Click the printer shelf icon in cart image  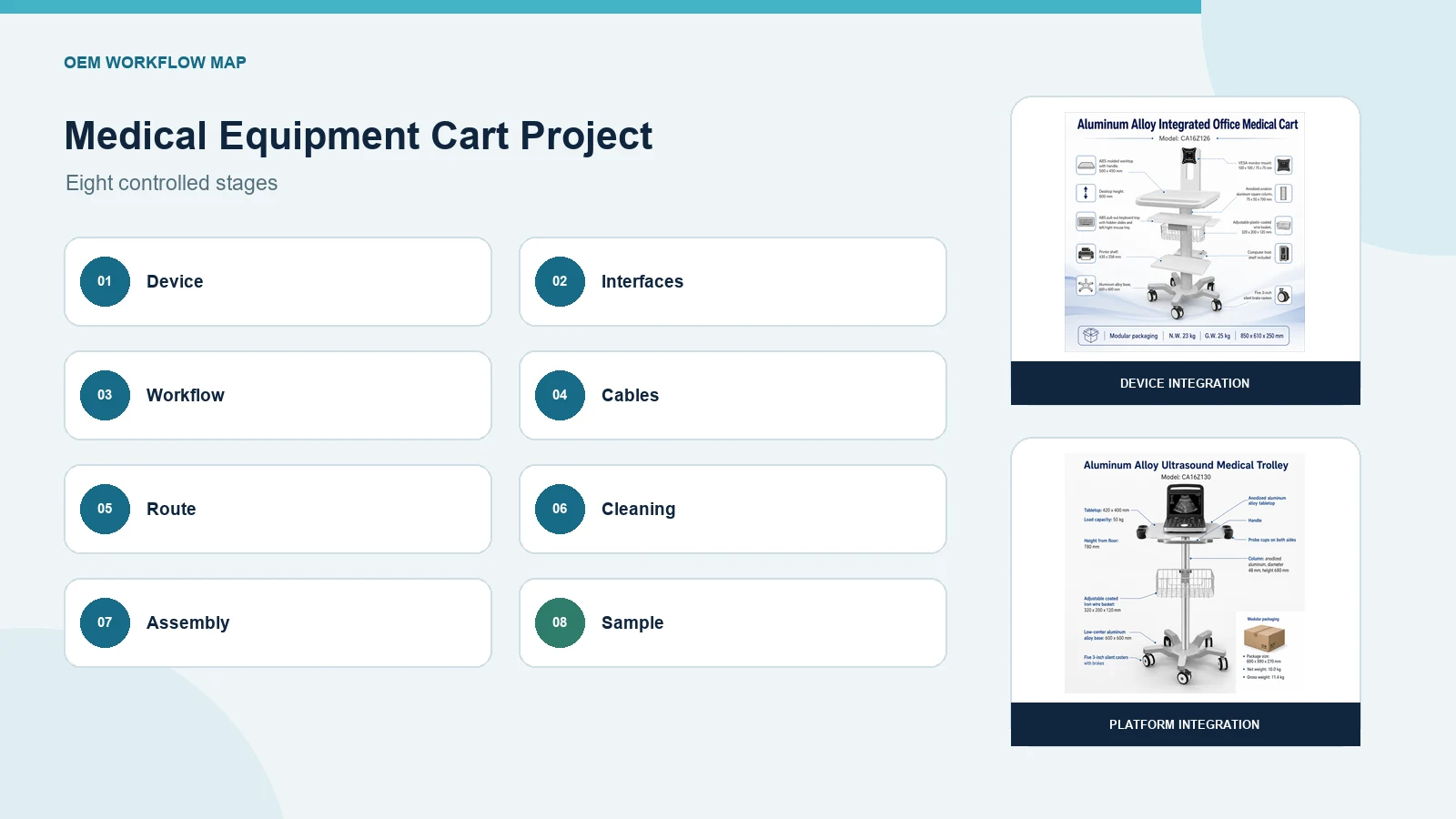click(x=1086, y=253)
